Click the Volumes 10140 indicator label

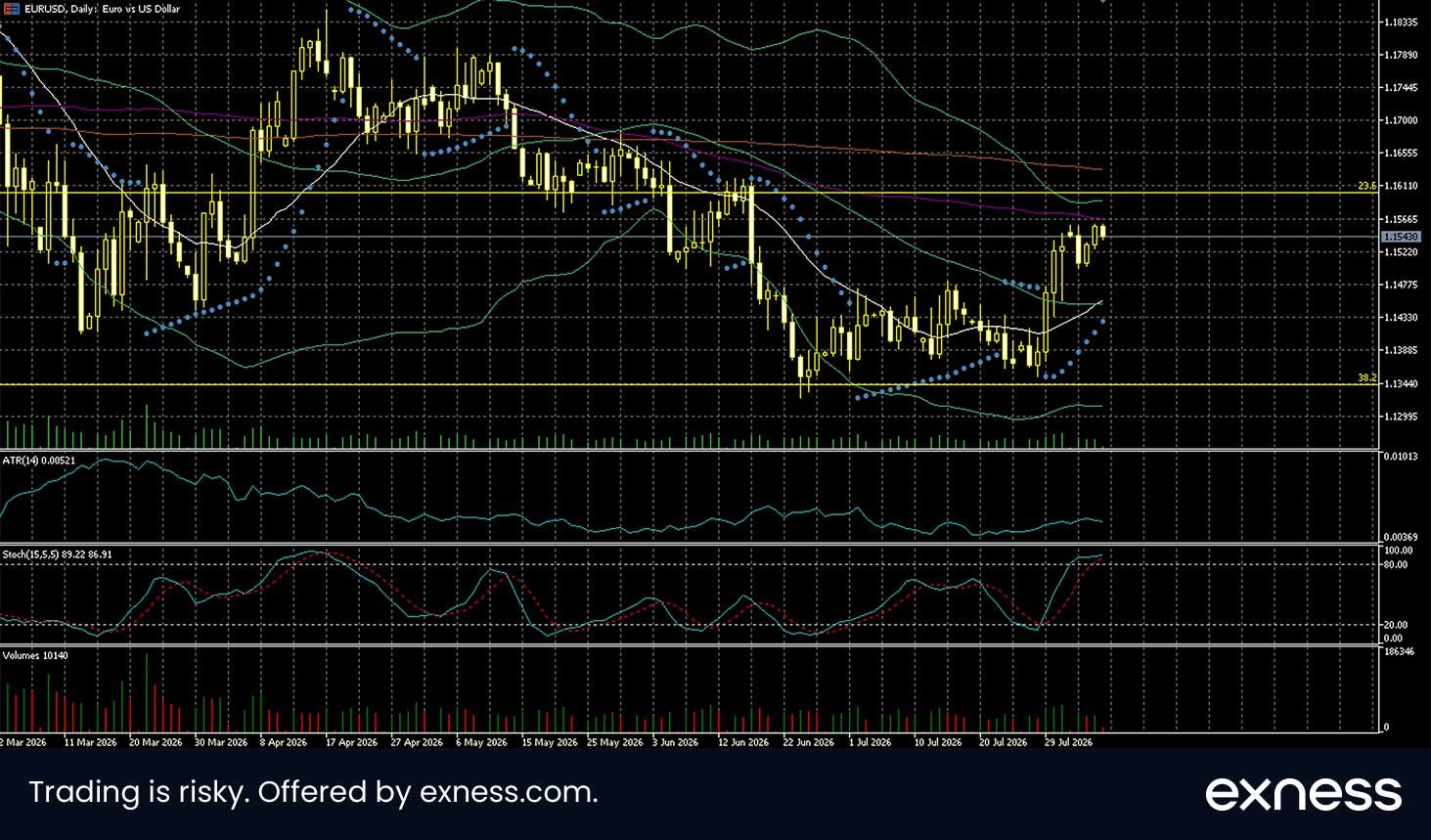(x=35, y=655)
